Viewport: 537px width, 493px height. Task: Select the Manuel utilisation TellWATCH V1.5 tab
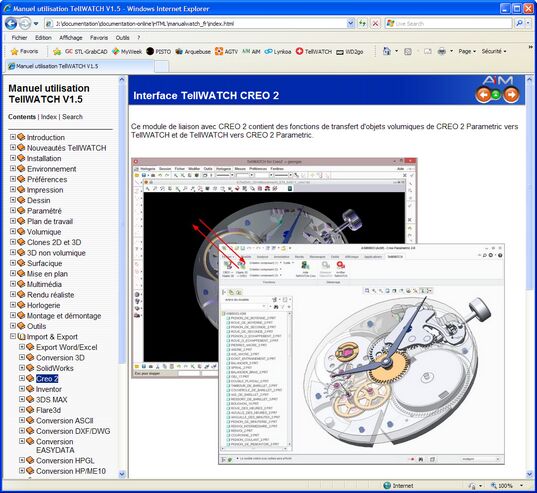[79, 66]
